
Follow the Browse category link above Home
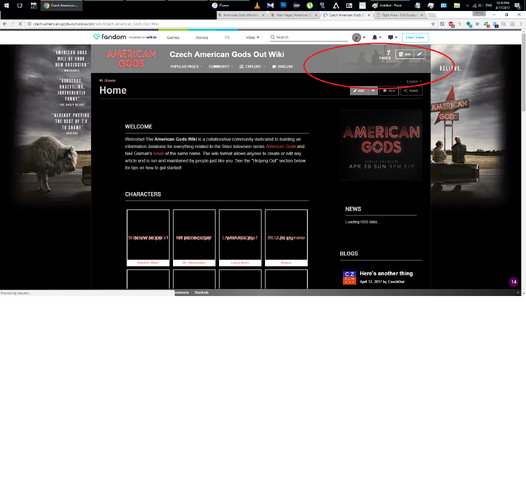[x=110, y=81]
